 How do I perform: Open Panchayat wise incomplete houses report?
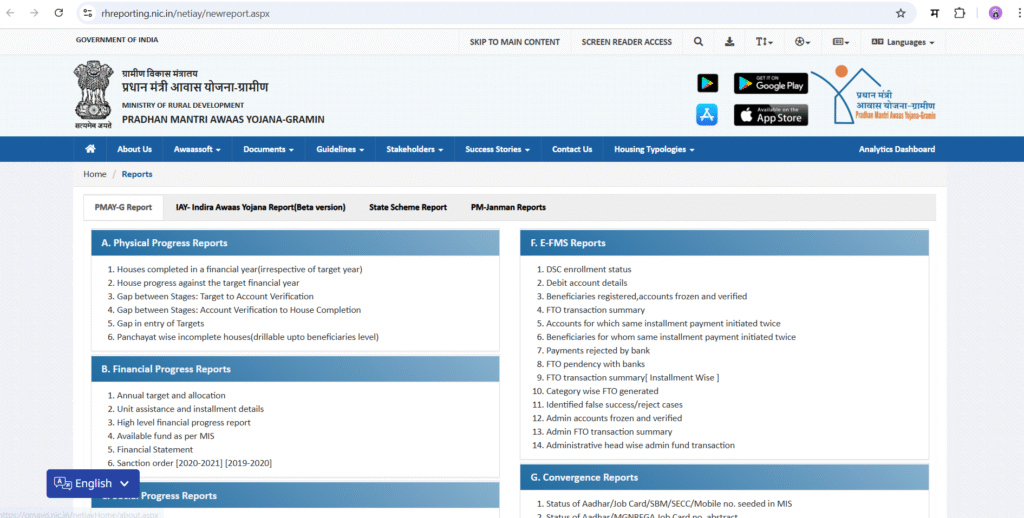(248, 337)
